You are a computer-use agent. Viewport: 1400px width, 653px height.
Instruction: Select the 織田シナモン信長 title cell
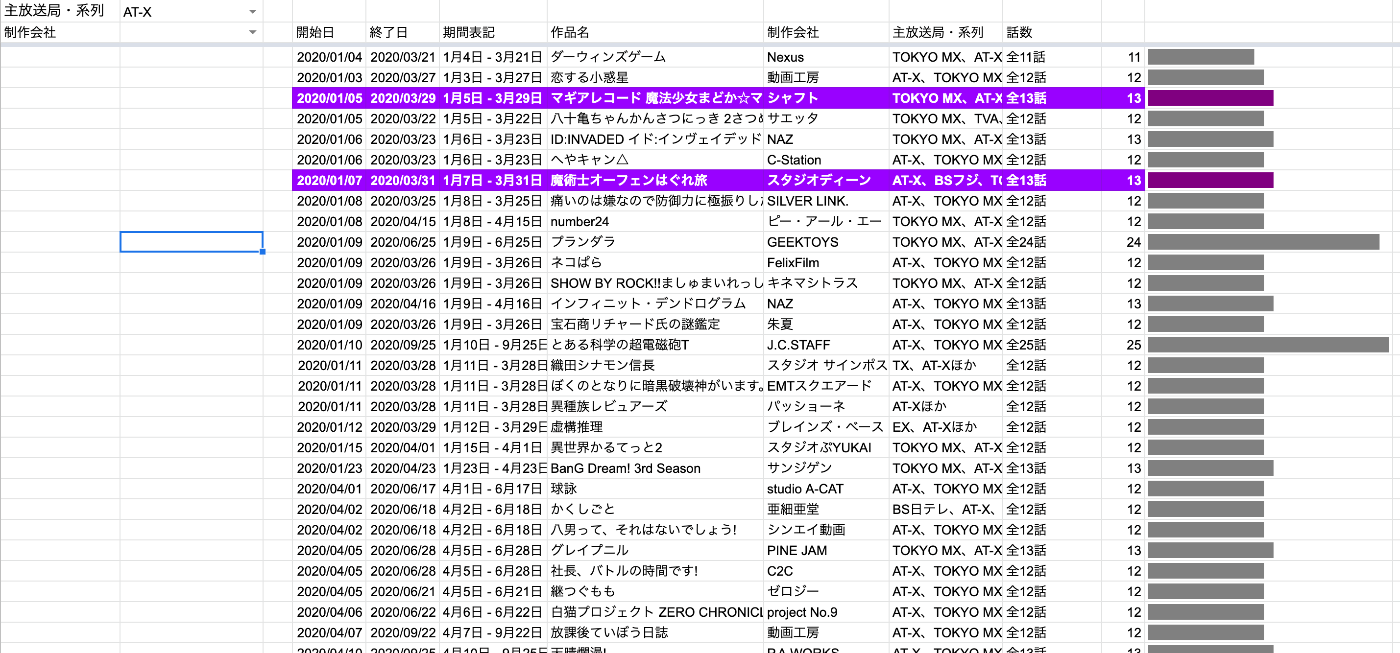655,365
